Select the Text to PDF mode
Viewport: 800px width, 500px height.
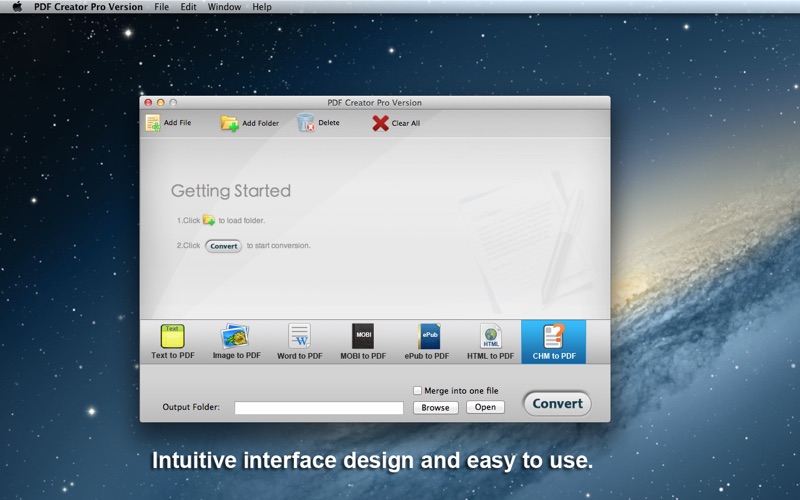(x=172, y=341)
